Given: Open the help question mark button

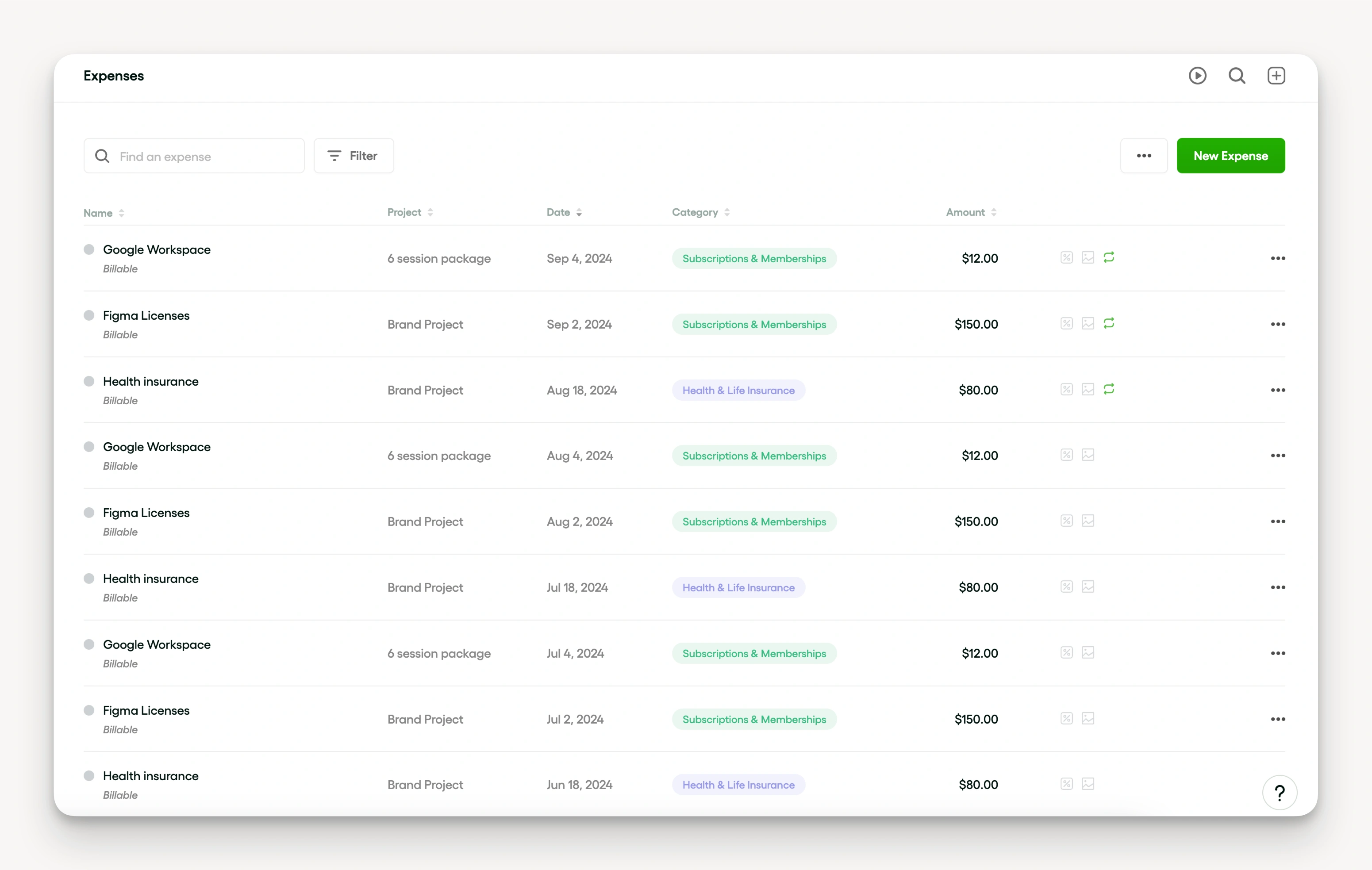Looking at the screenshot, I should coord(1280,793).
